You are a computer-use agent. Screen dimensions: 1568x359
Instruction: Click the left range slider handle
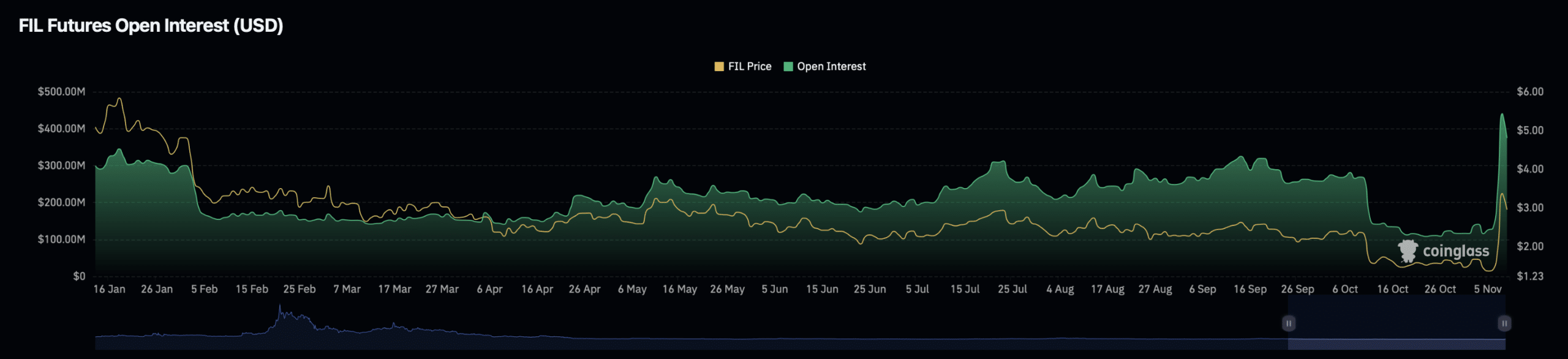1288,323
